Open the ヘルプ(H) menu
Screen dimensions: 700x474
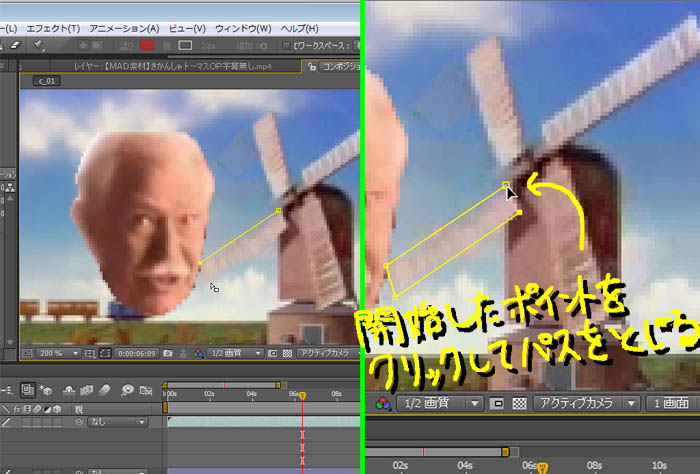(299, 29)
